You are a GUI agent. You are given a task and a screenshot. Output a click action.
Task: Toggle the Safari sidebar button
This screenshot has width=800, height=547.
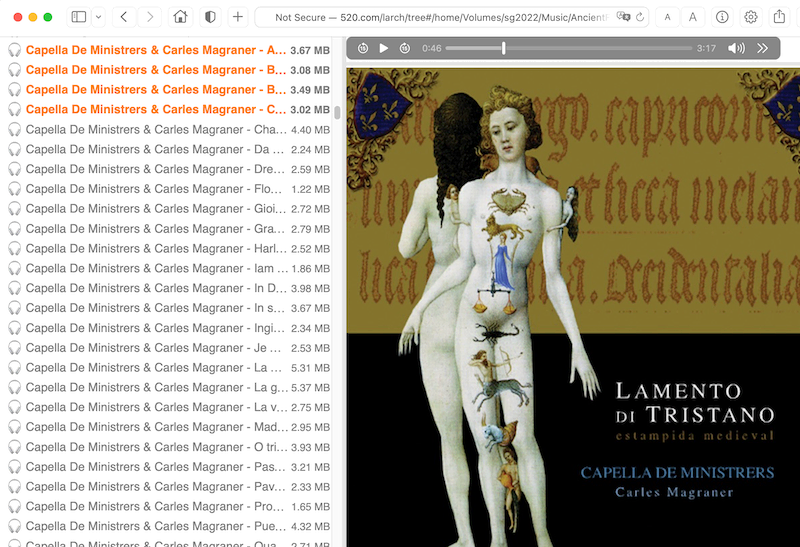pos(79,17)
